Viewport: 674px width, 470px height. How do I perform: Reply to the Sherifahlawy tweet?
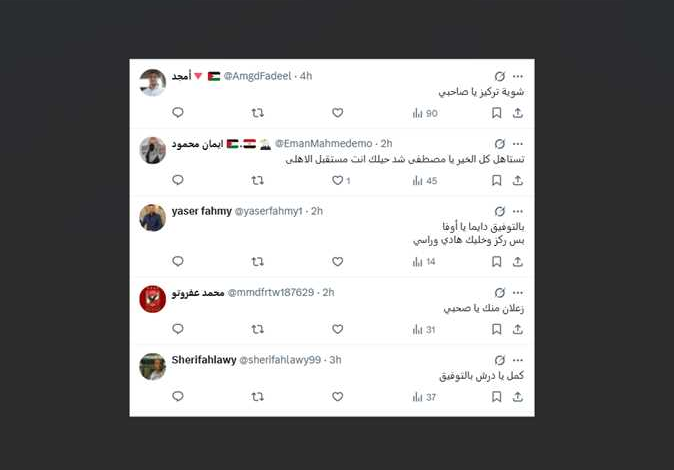pyautogui.click(x=178, y=396)
